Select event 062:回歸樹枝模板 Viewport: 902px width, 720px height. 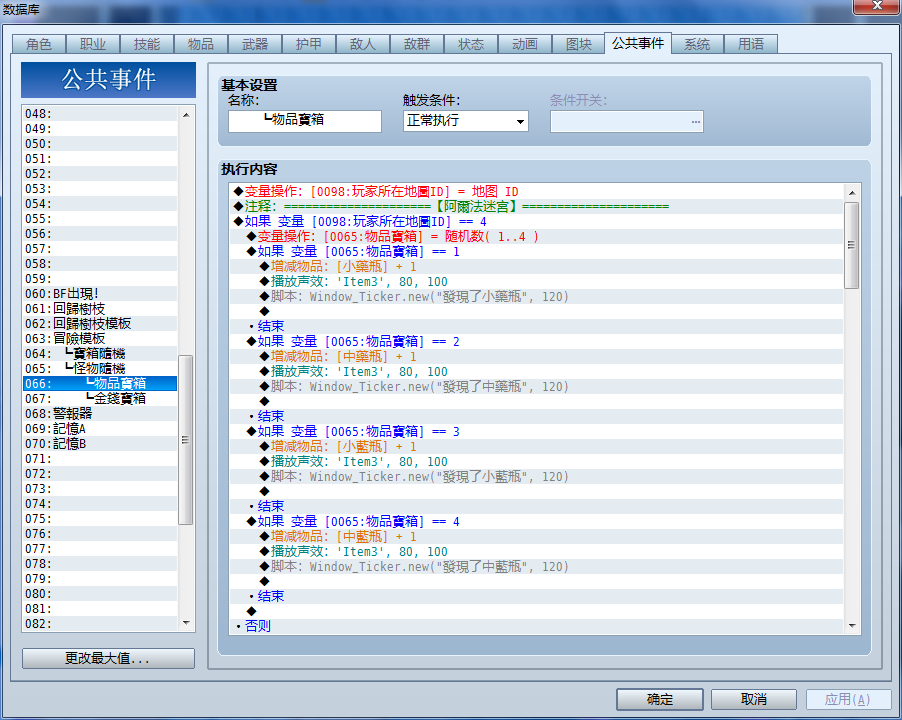[x=100, y=324]
